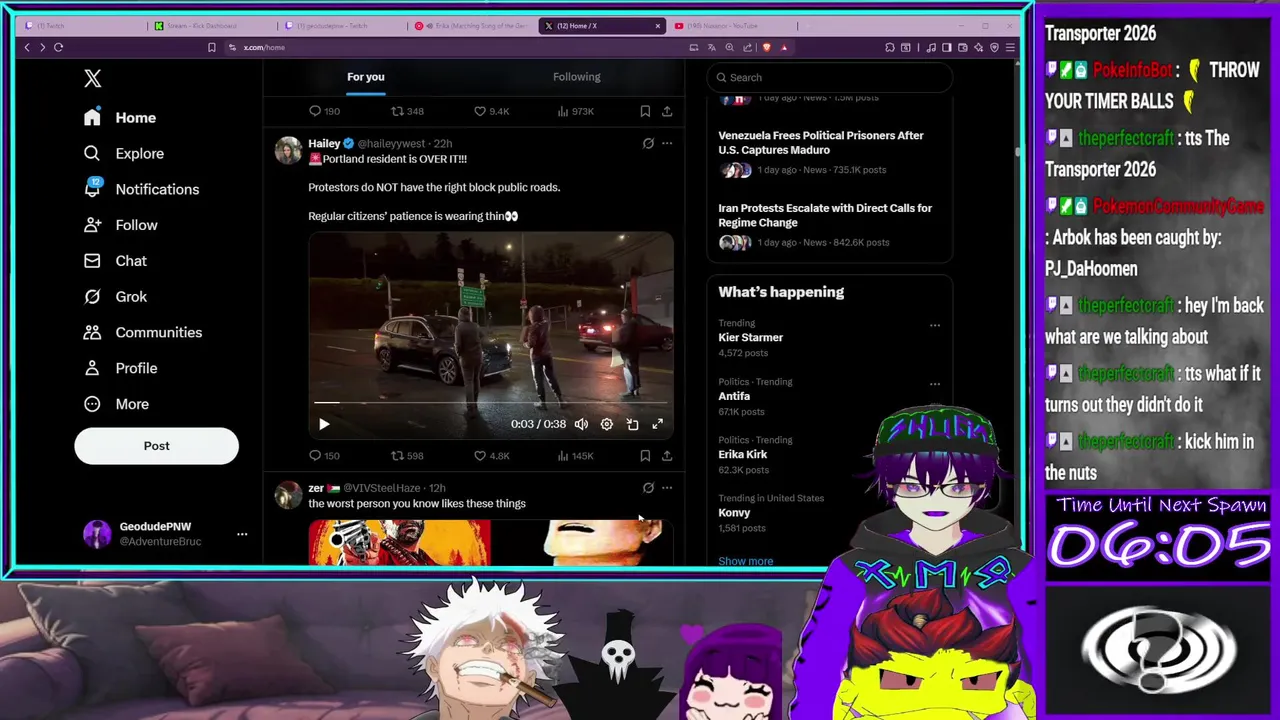1280x720 pixels.
Task: Switch to the For you tab
Action: (366, 77)
